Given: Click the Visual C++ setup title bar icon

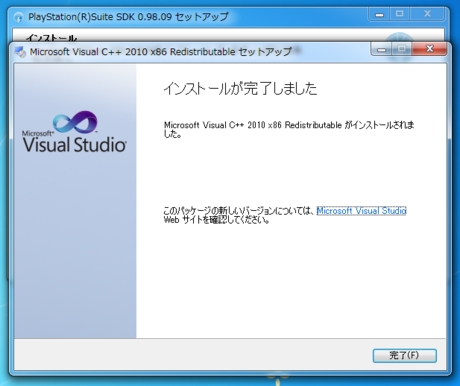Looking at the screenshot, I should point(20,52).
